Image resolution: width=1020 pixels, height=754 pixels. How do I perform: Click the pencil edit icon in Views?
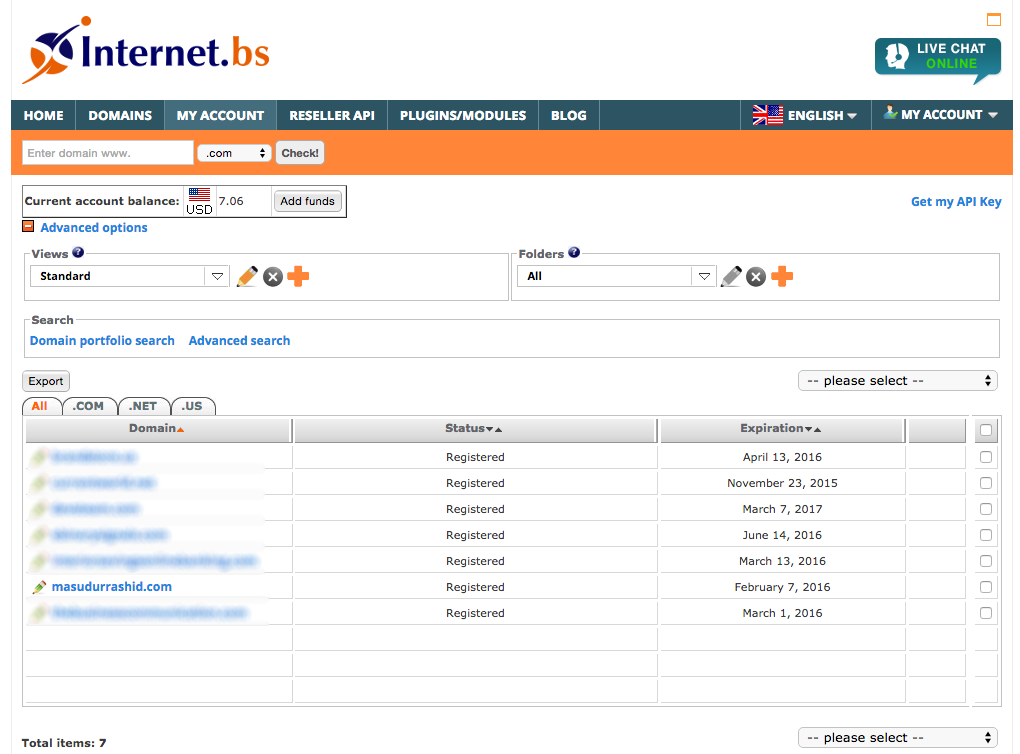point(247,277)
